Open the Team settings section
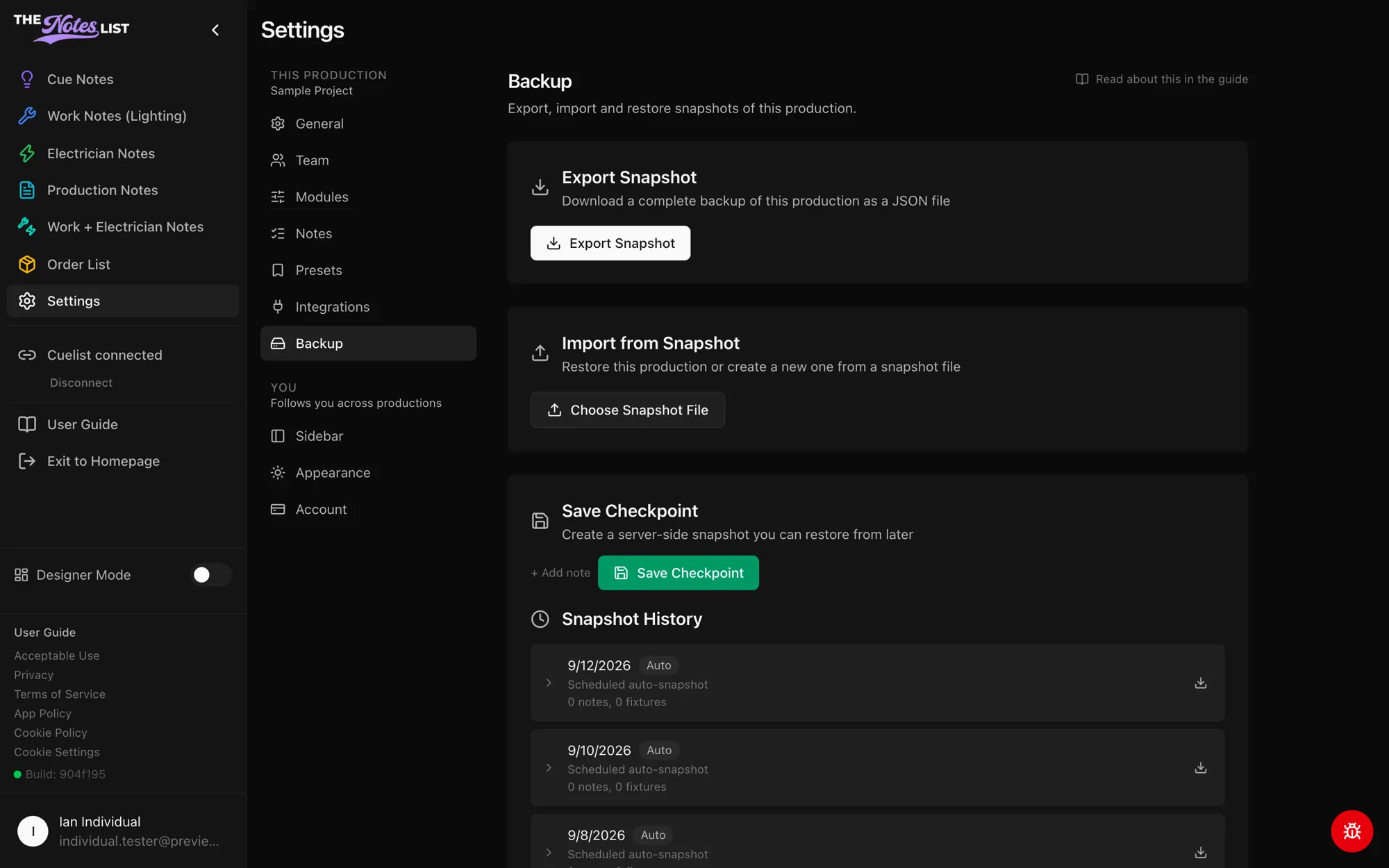Viewport: 1389px width, 868px height. 368,160
